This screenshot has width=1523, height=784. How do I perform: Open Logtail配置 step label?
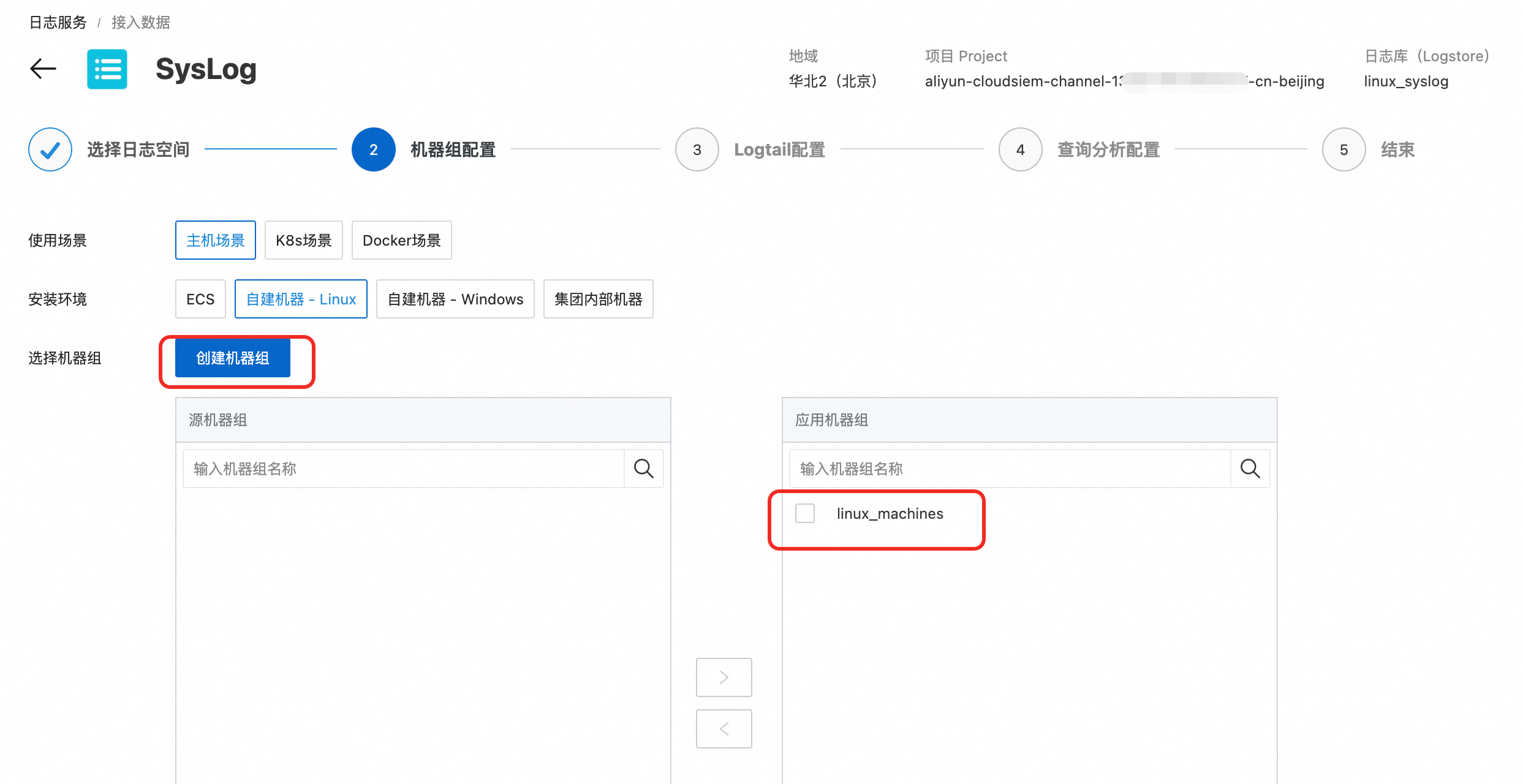(780, 149)
